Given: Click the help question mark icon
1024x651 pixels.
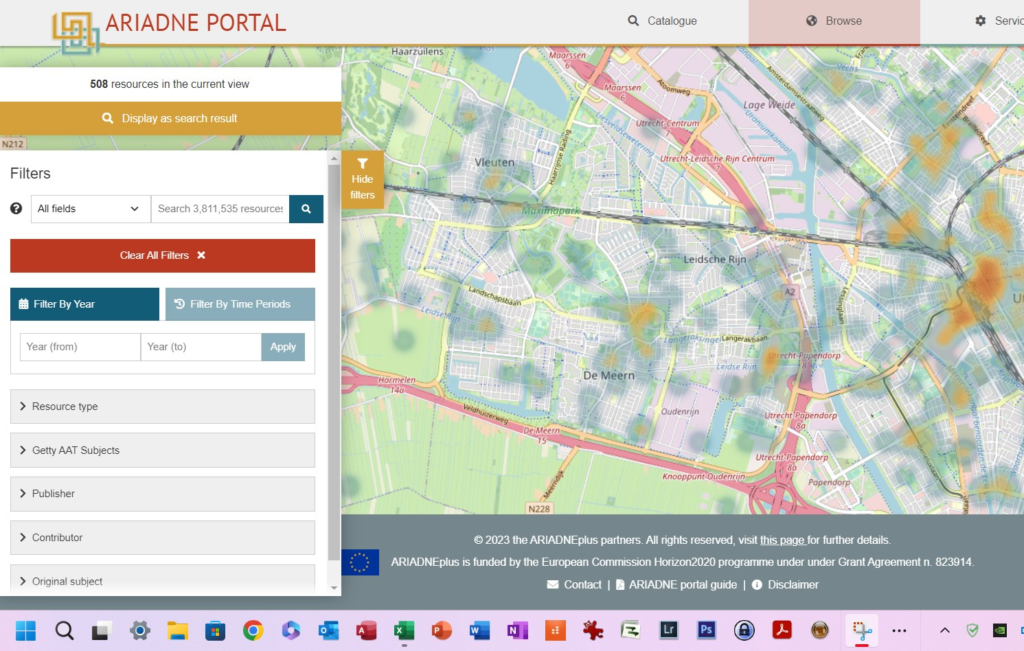Looking at the screenshot, I should click(16, 209).
